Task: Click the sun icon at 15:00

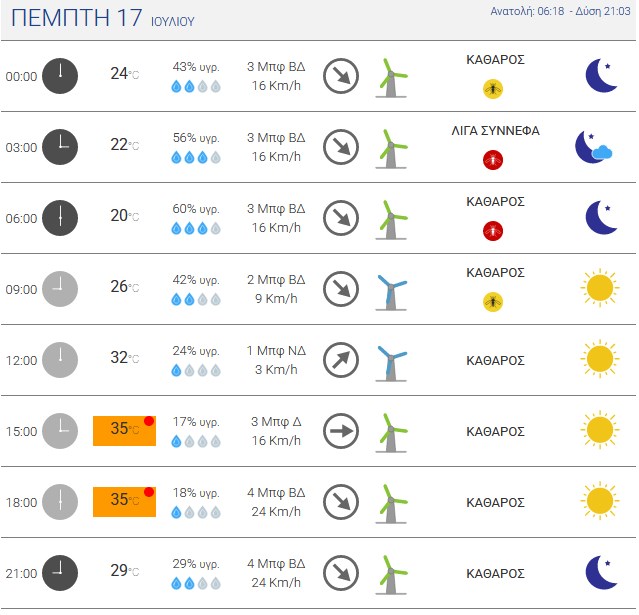Action: coord(599,430)
